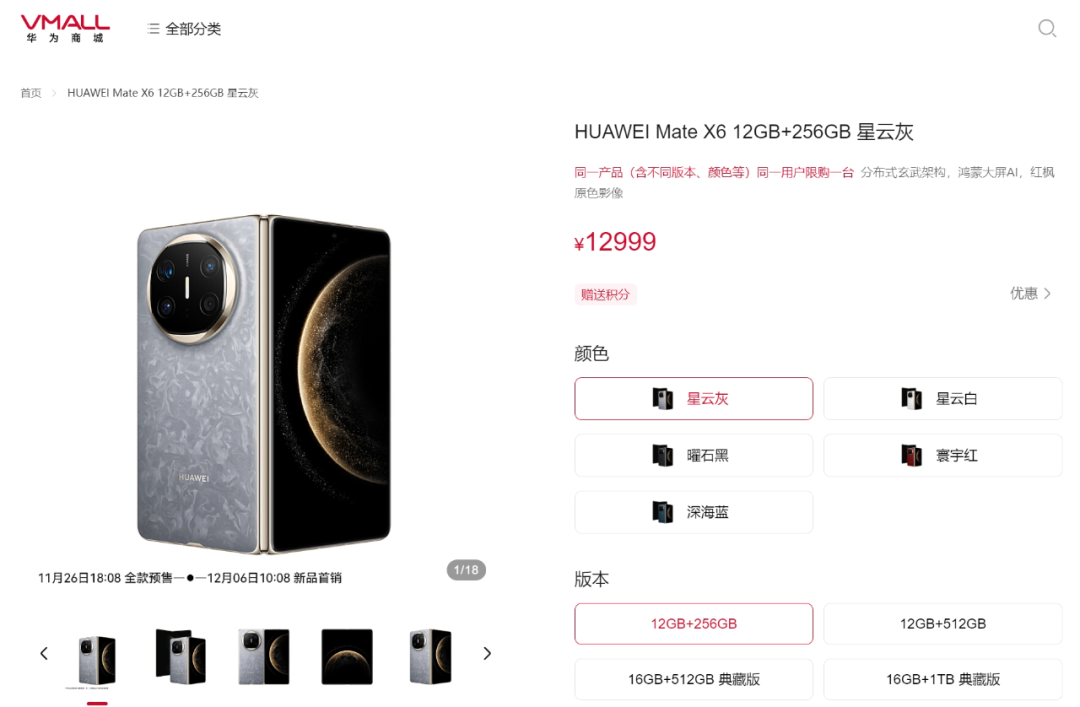Select the 星云灰 color option
1080x707 pixels.
click(x=694, y=398)
